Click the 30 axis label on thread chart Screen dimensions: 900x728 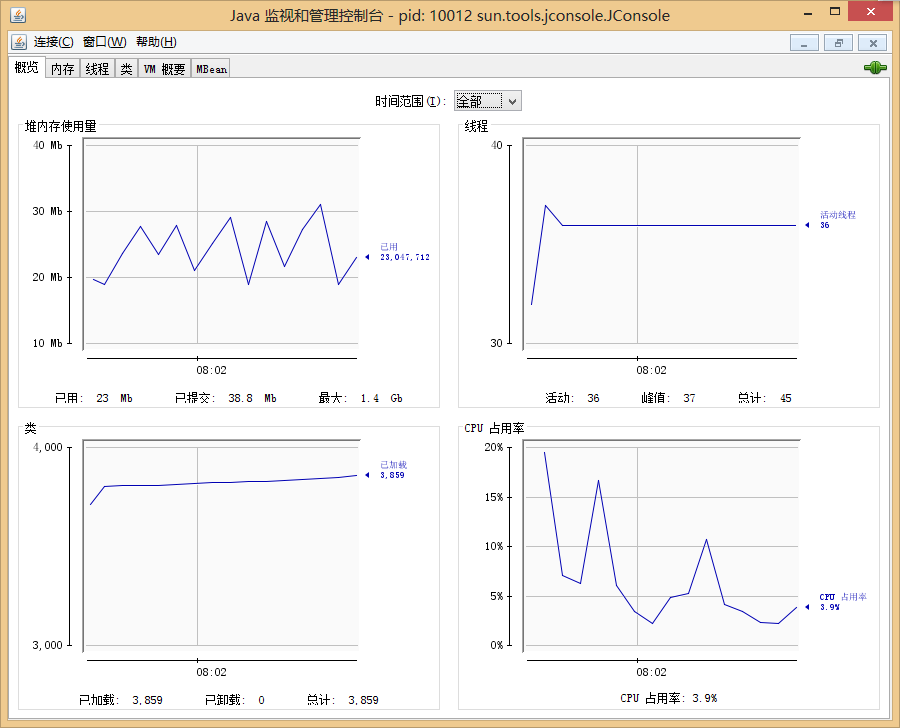pyautogui.click(x=496, y=343)
